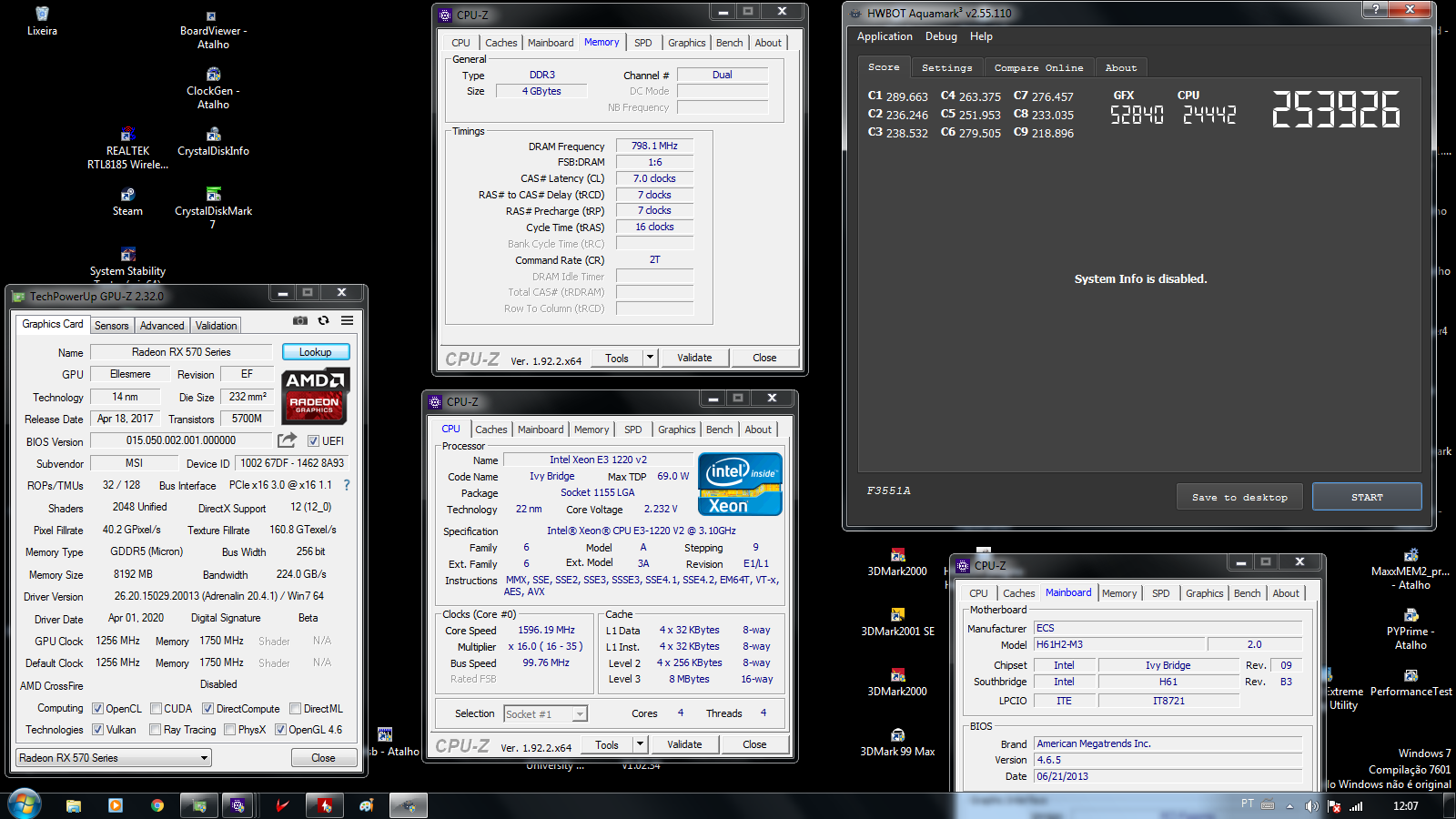Open REALTEK RTL8185 Wireless desktop icon
Screen dimensions: 1456x819
click(127, 149)
